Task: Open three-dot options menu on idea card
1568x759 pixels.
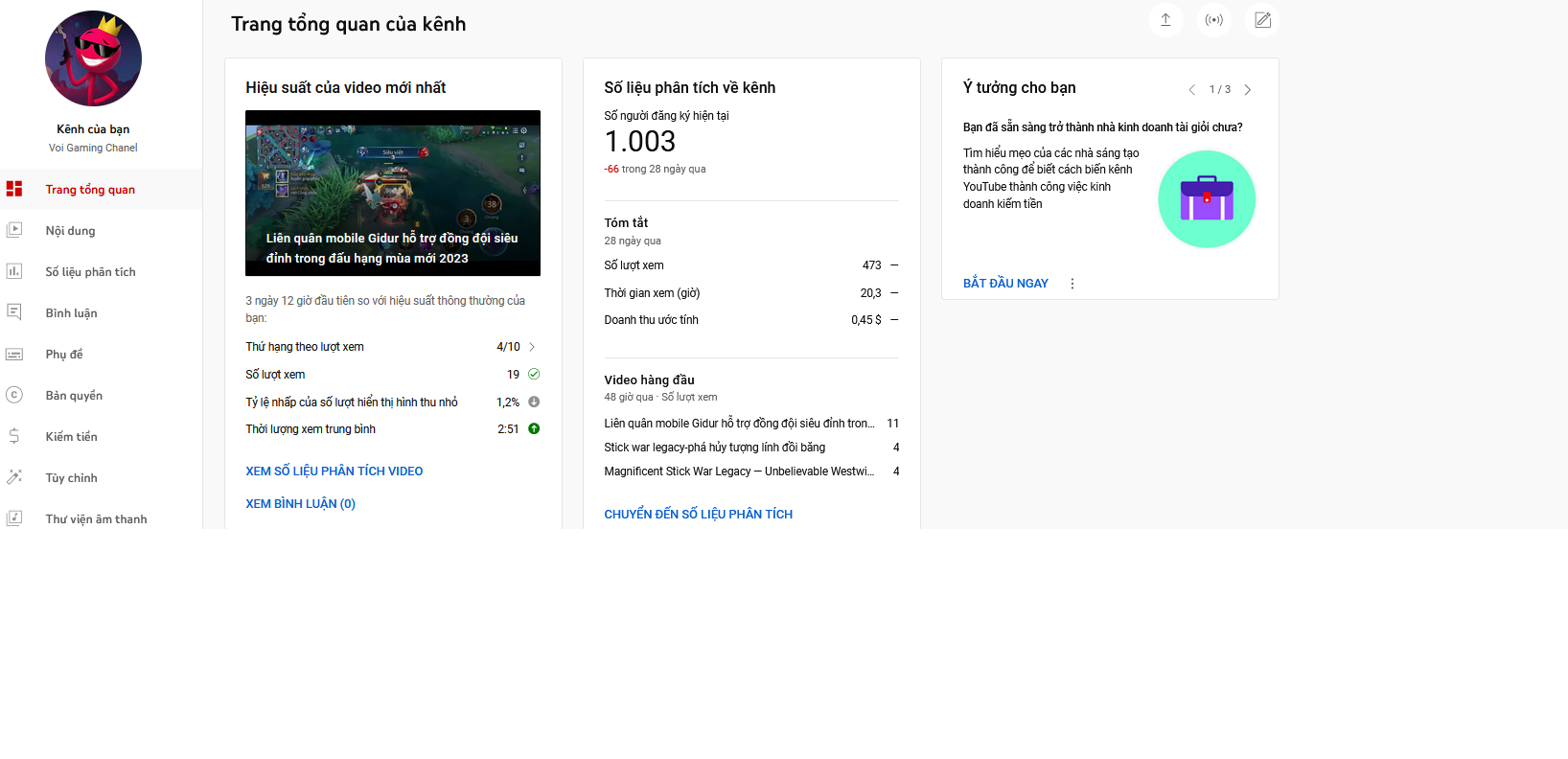Action: (x=1072, y=284)
